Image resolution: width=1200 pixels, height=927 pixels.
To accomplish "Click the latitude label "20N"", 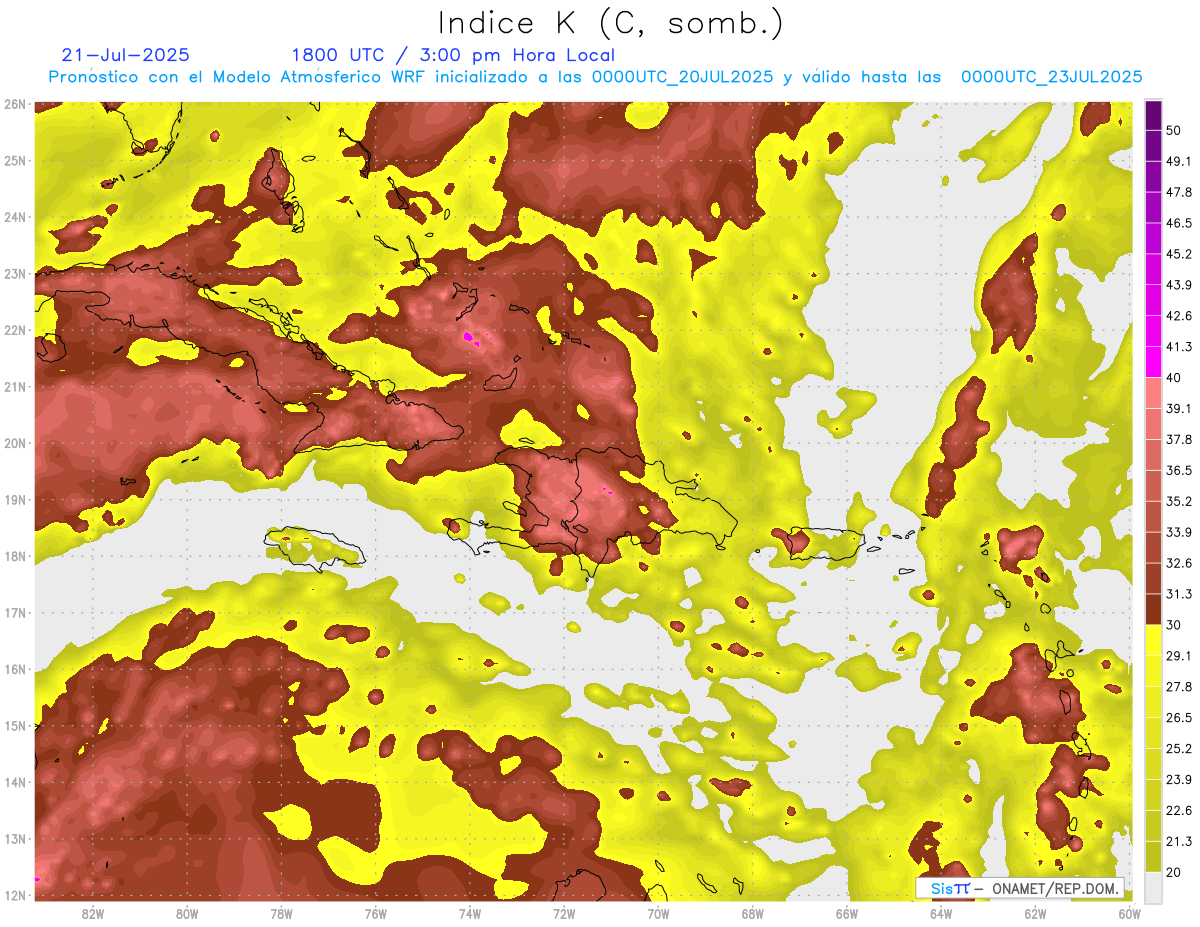I will 15,443.
